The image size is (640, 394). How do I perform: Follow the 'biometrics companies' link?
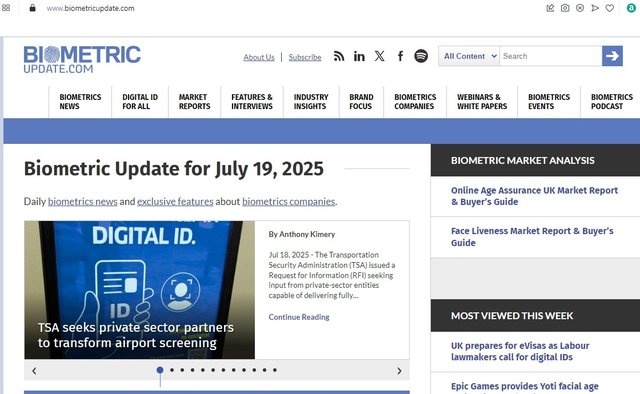[289, 201]
